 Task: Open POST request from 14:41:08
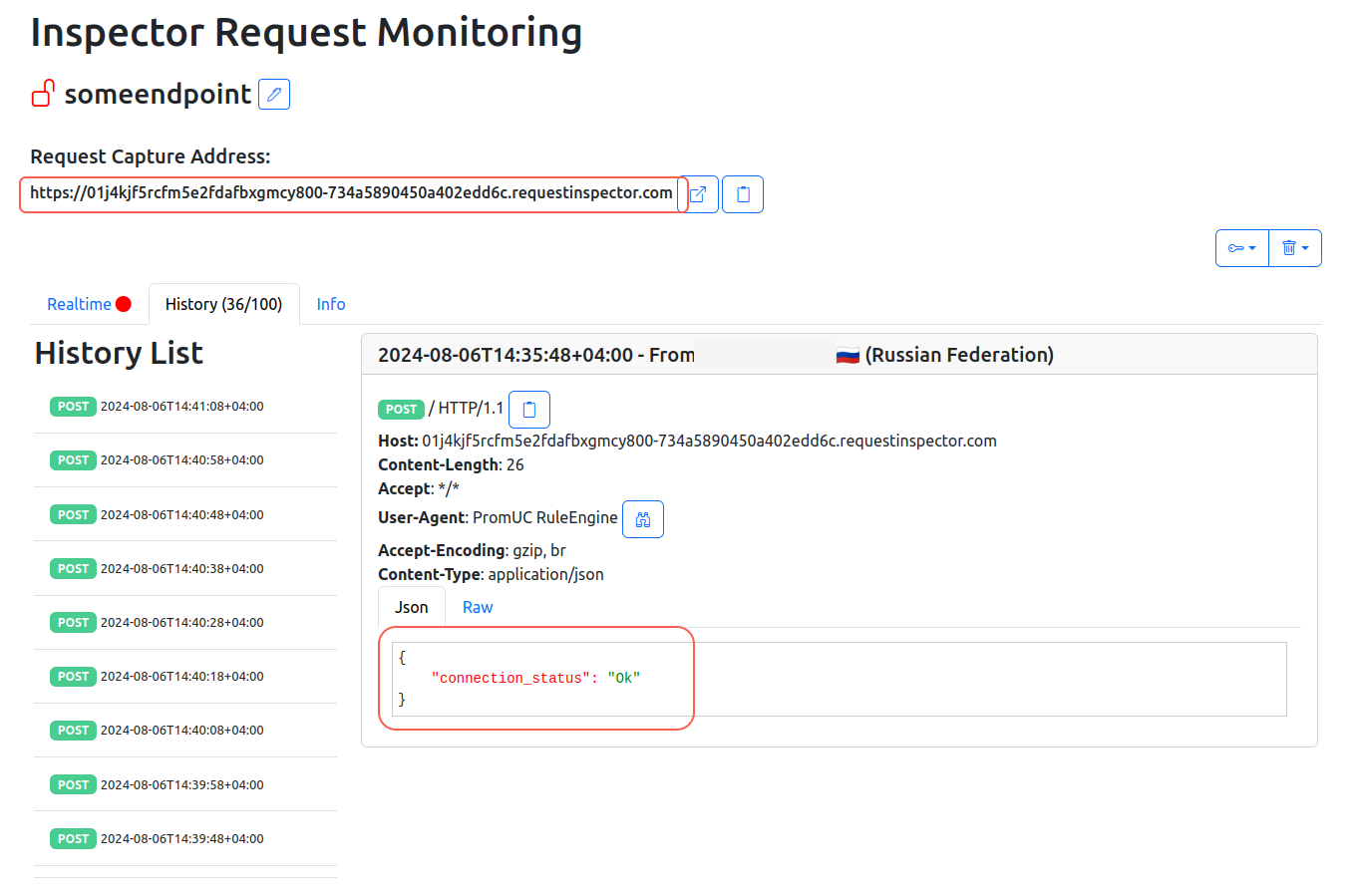tap(181, 407)
